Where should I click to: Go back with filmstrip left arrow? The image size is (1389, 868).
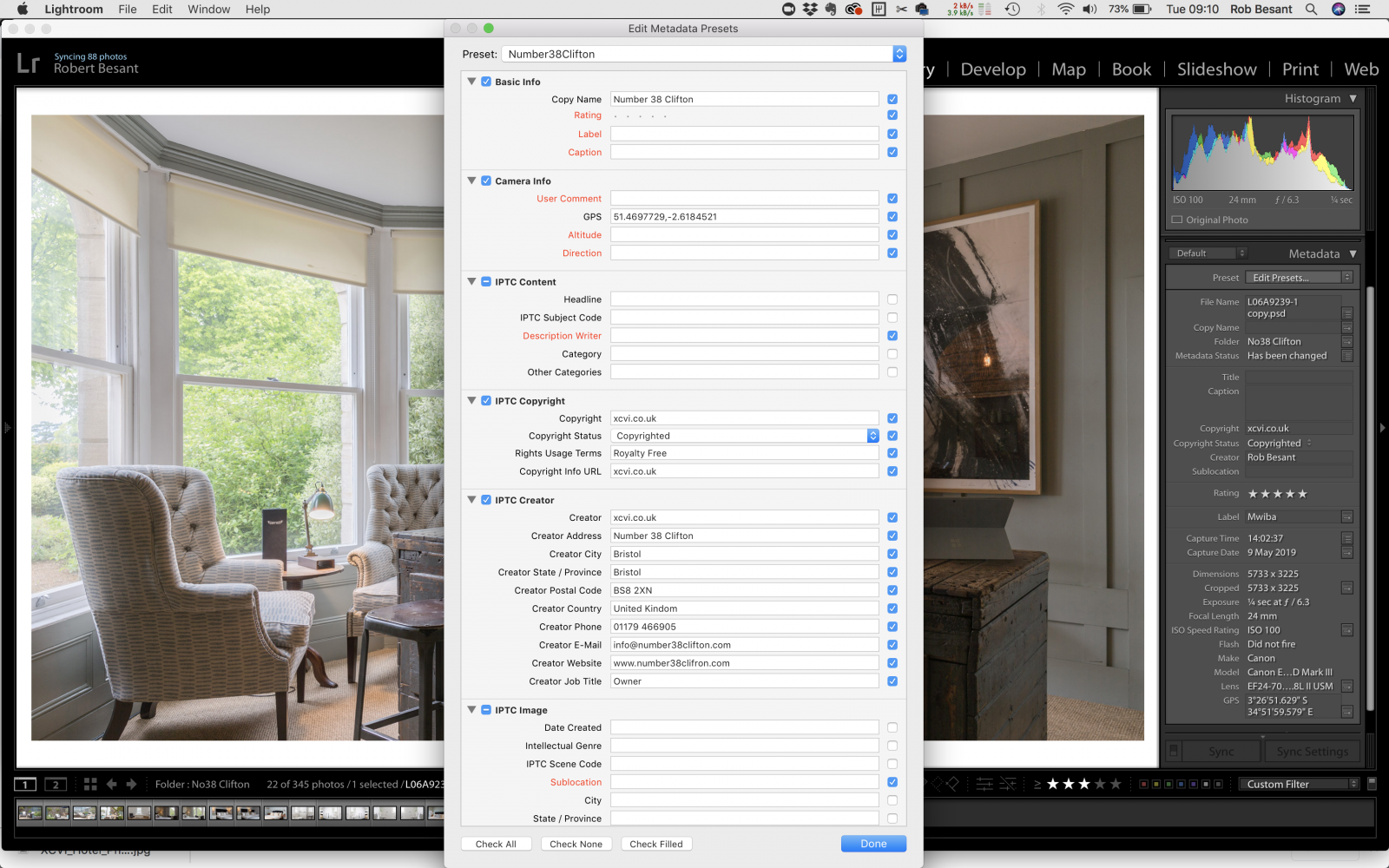point(111,784)
